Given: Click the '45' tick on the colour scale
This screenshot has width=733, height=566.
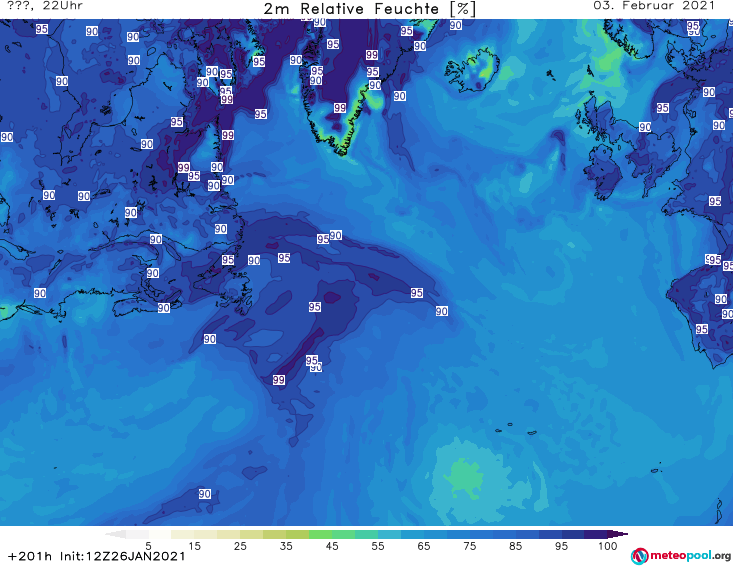Looking at the screenshot, I should (332, 546).
